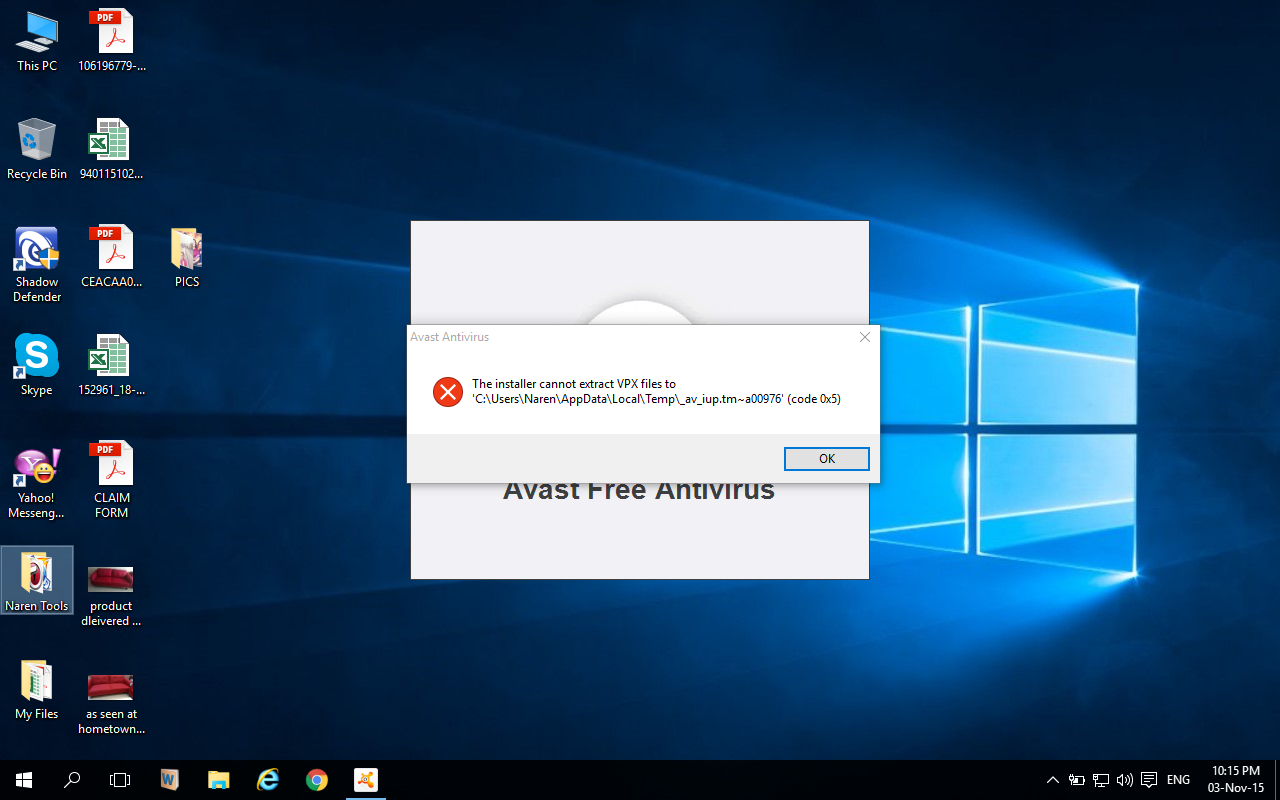Click the Avast Antivirus dialog title
This screenshot has width=1280, height=800.
(450, 337)
